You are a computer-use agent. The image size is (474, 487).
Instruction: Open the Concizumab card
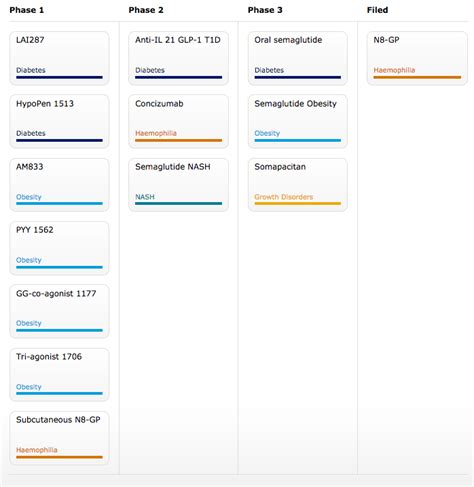[178, 122]
